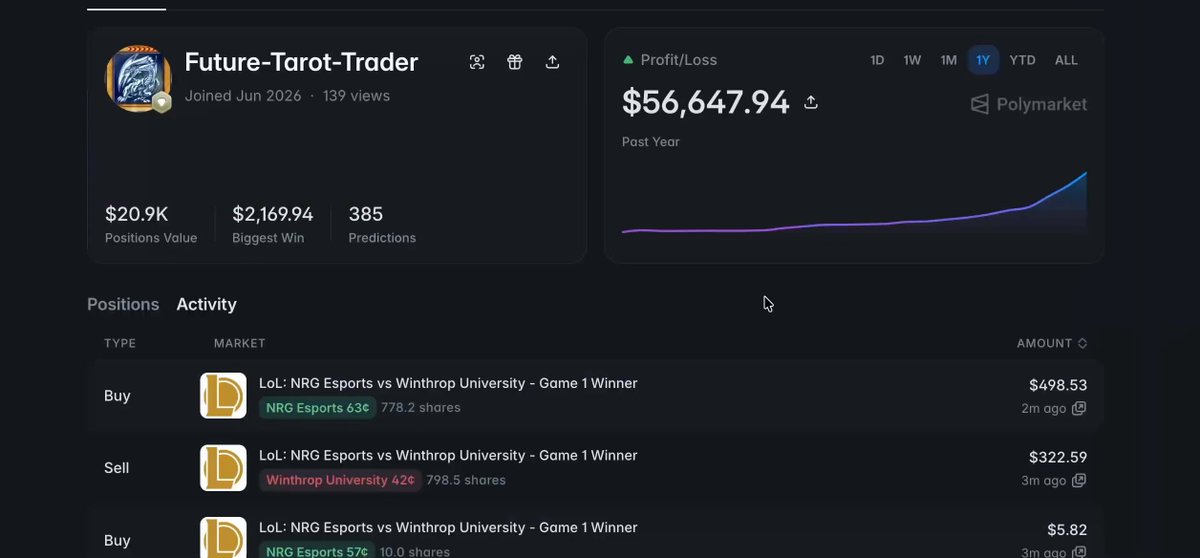The width and height of the screenshot is (1200, 558).
Task: Open the Activity tab
Action: 206,304
